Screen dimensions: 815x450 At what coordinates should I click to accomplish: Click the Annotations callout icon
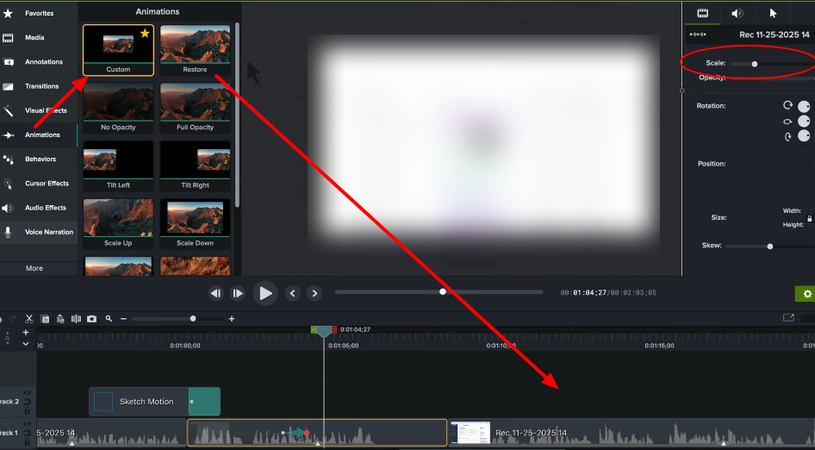[8, 62]
